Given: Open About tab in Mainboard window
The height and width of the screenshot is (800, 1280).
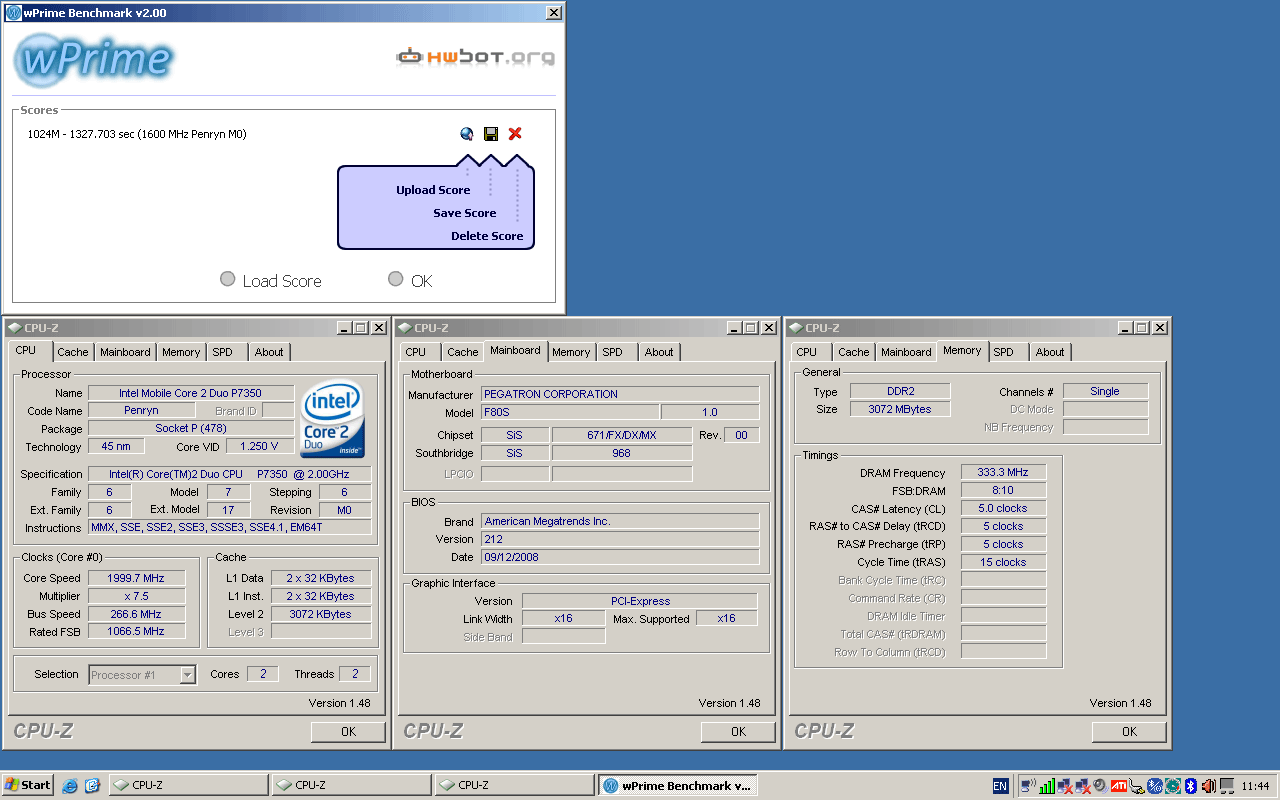Looking at the screenshot, I should (659, 352).
